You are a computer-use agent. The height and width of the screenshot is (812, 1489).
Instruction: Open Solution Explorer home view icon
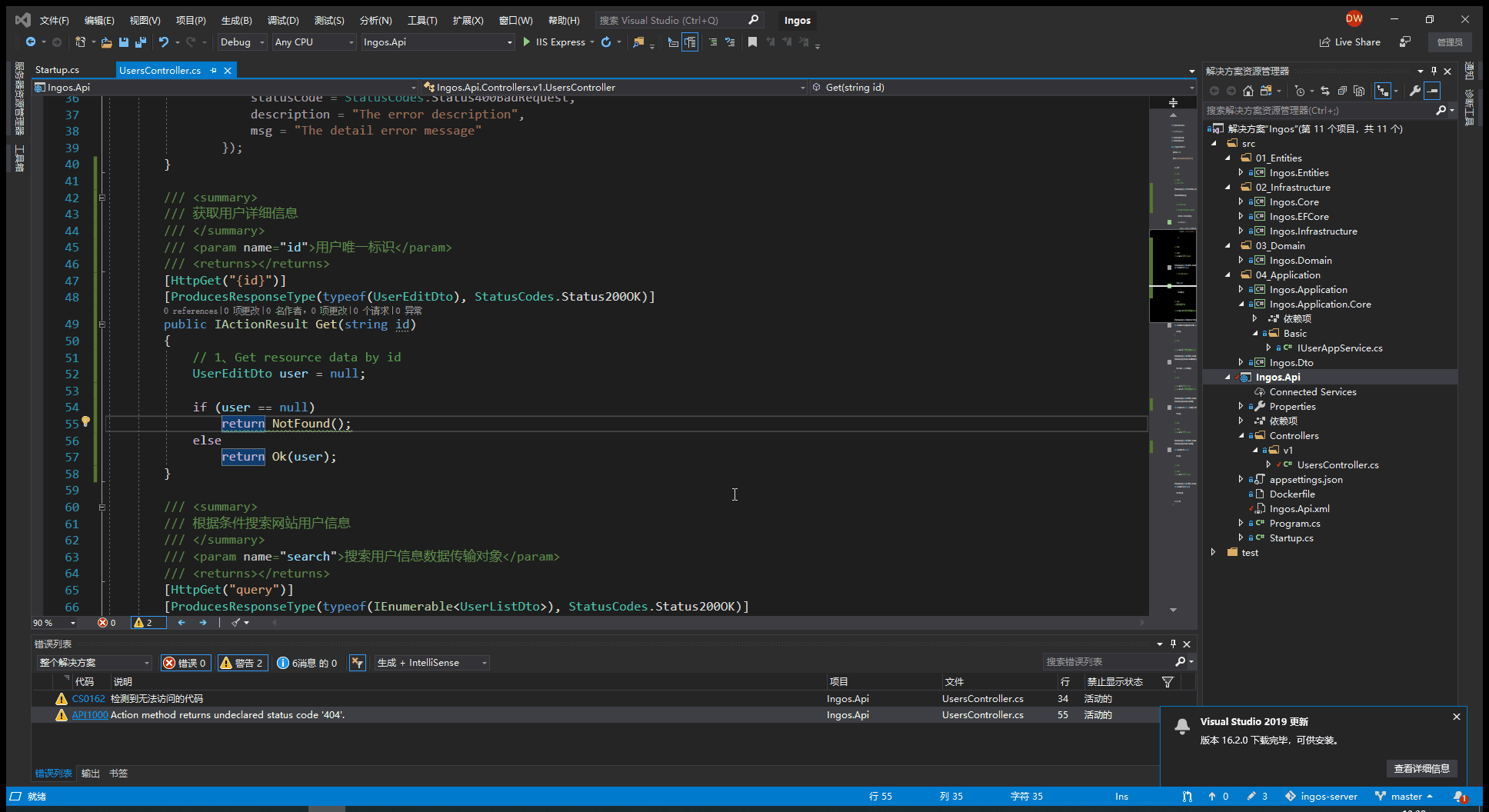(1247, 91)
